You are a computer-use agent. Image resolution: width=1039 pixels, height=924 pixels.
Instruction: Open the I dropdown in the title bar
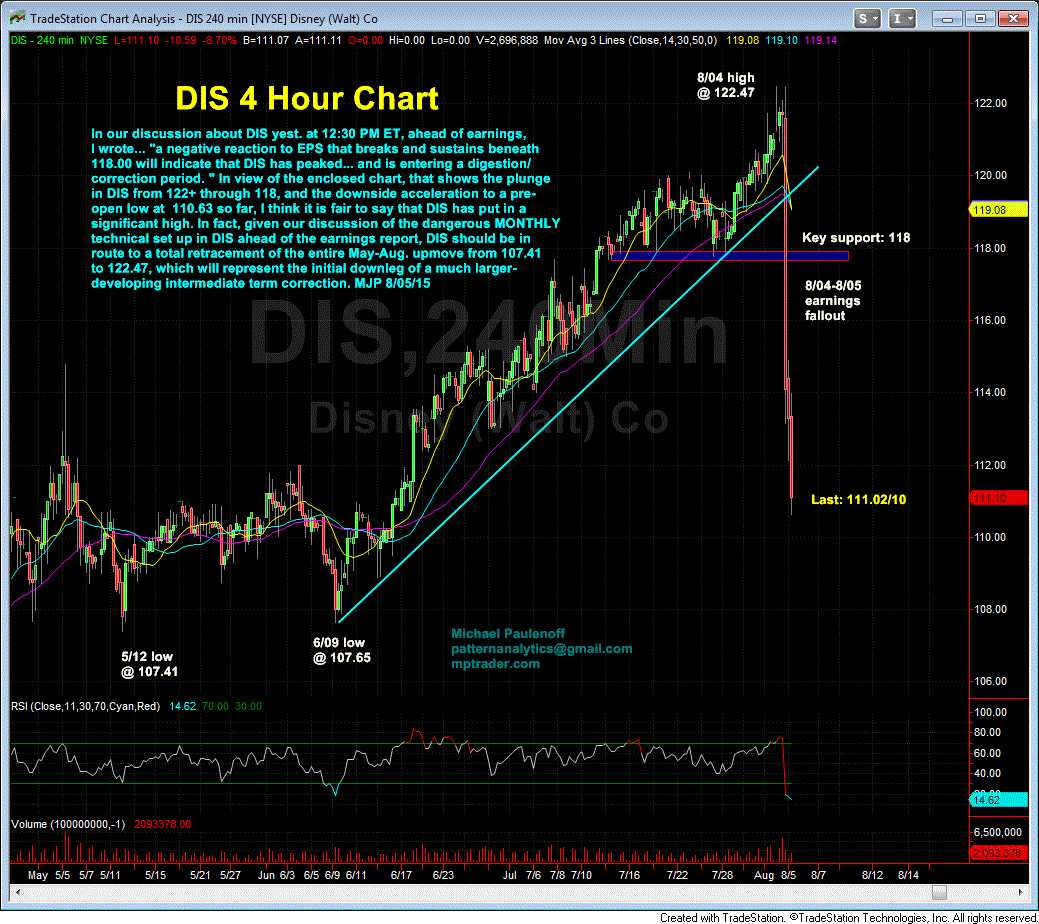902,19
